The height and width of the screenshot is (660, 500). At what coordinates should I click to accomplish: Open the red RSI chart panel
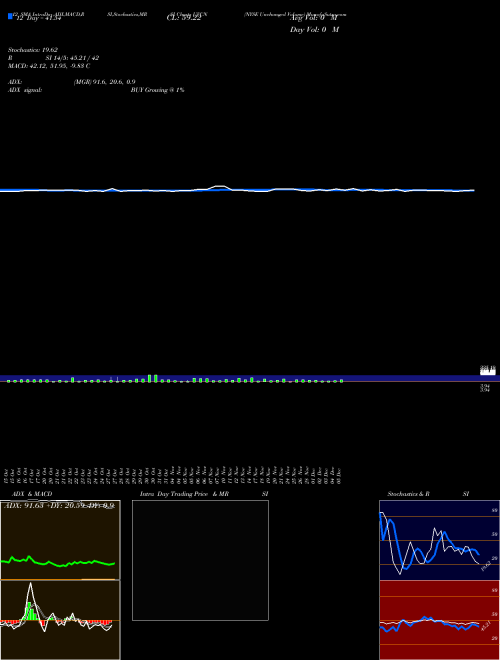coord(439,620)
